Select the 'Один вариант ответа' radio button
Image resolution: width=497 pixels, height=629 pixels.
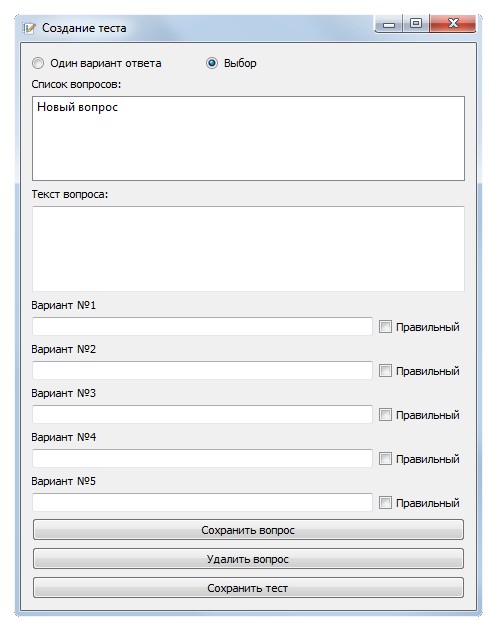click(x=38, y=63)
